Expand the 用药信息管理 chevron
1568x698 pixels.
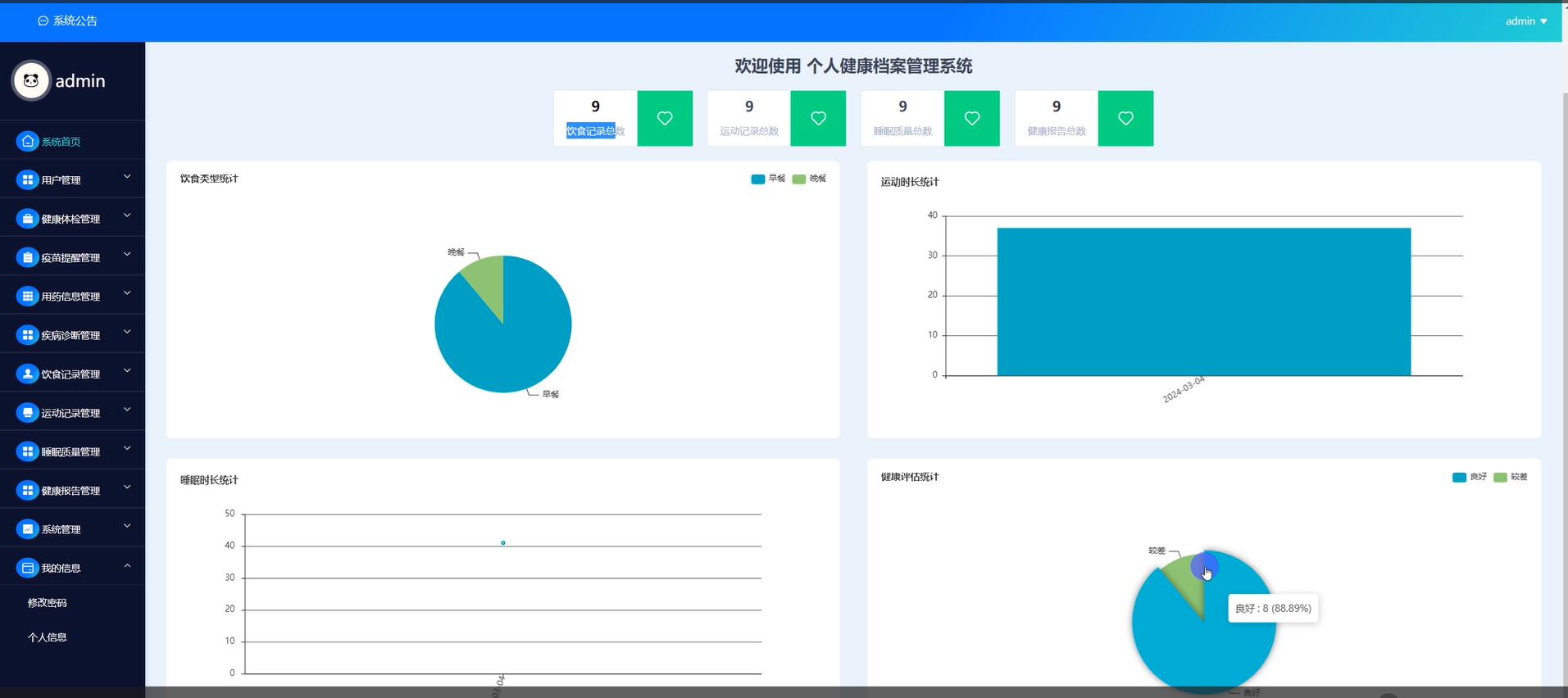[x=127, y=293]
